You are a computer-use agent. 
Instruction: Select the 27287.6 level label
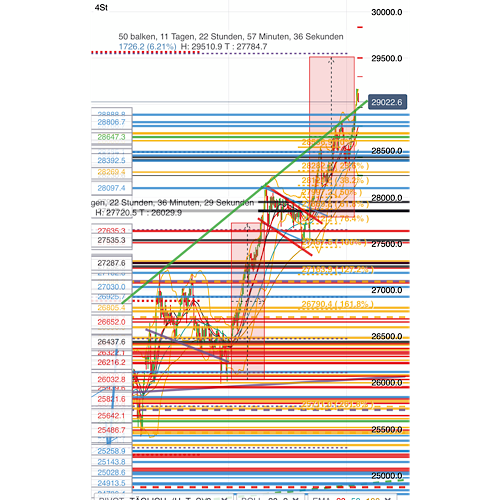tap(111, 263)
